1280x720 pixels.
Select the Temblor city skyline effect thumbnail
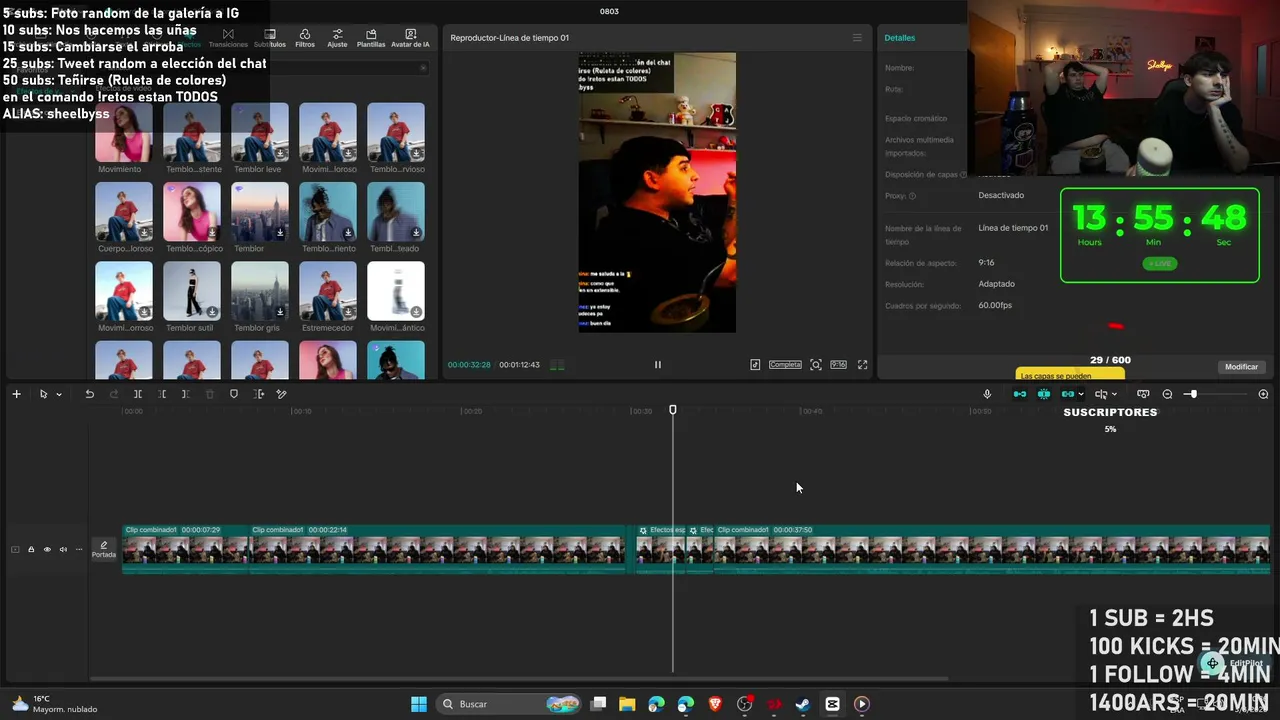pyautogui.click(x=260, y=212)
